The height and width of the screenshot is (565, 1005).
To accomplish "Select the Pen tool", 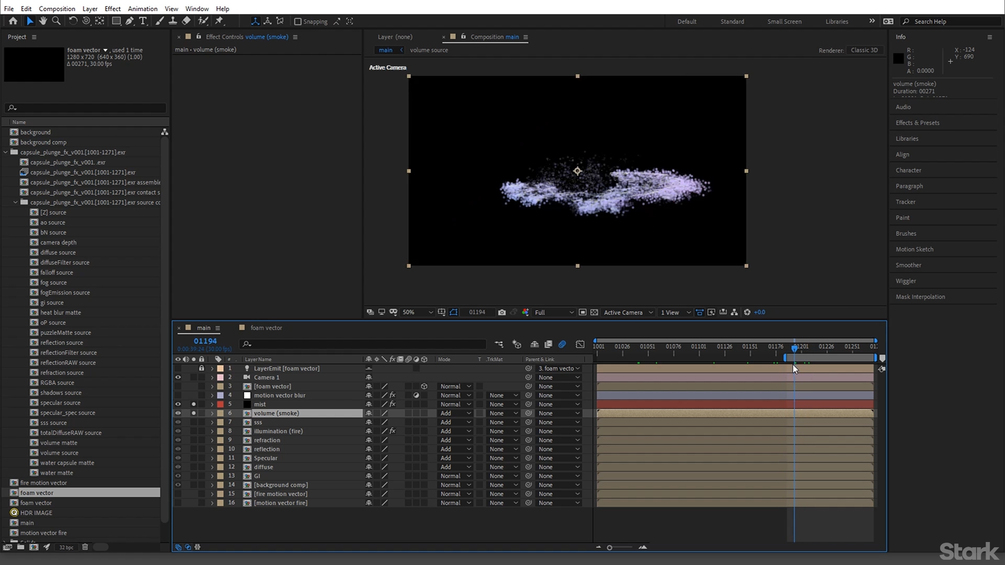I will (130, 21).
